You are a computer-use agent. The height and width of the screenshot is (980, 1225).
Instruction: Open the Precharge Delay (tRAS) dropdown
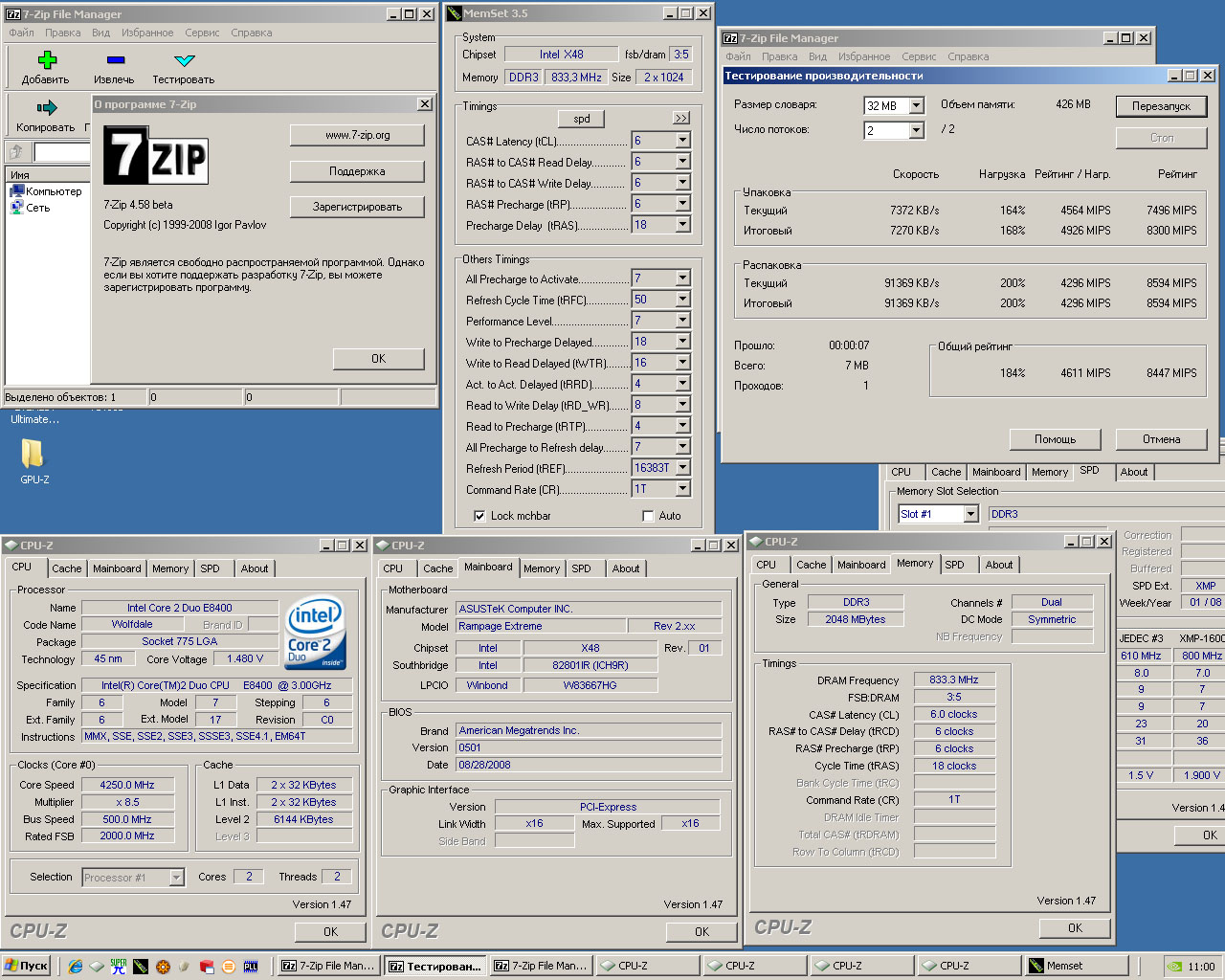click(682, 225)
